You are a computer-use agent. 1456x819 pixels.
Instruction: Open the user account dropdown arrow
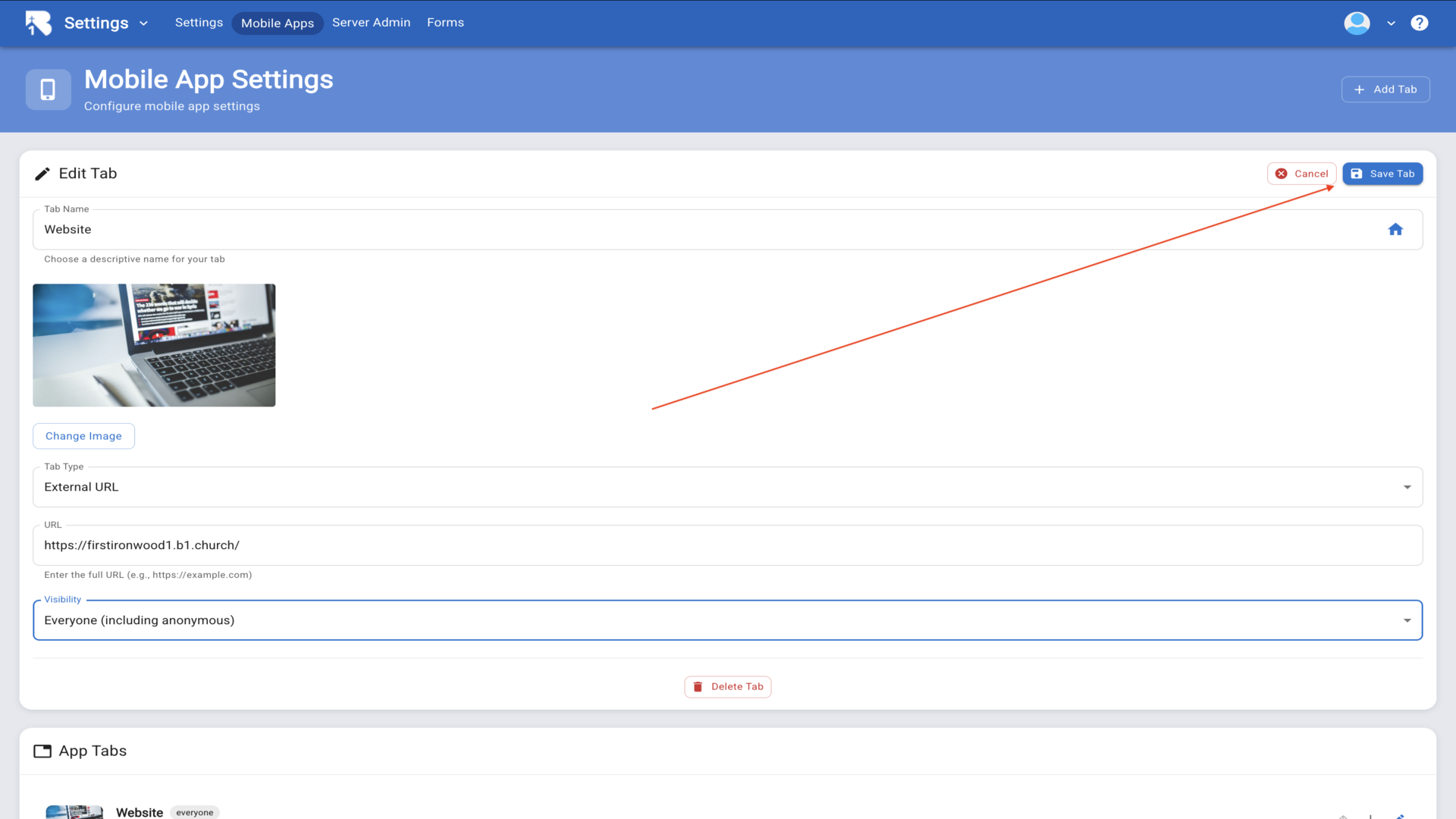click(x=1391, y=24)
